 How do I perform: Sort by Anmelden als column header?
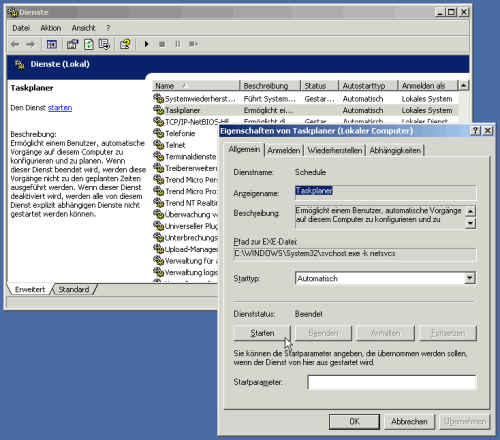point(428,86)
